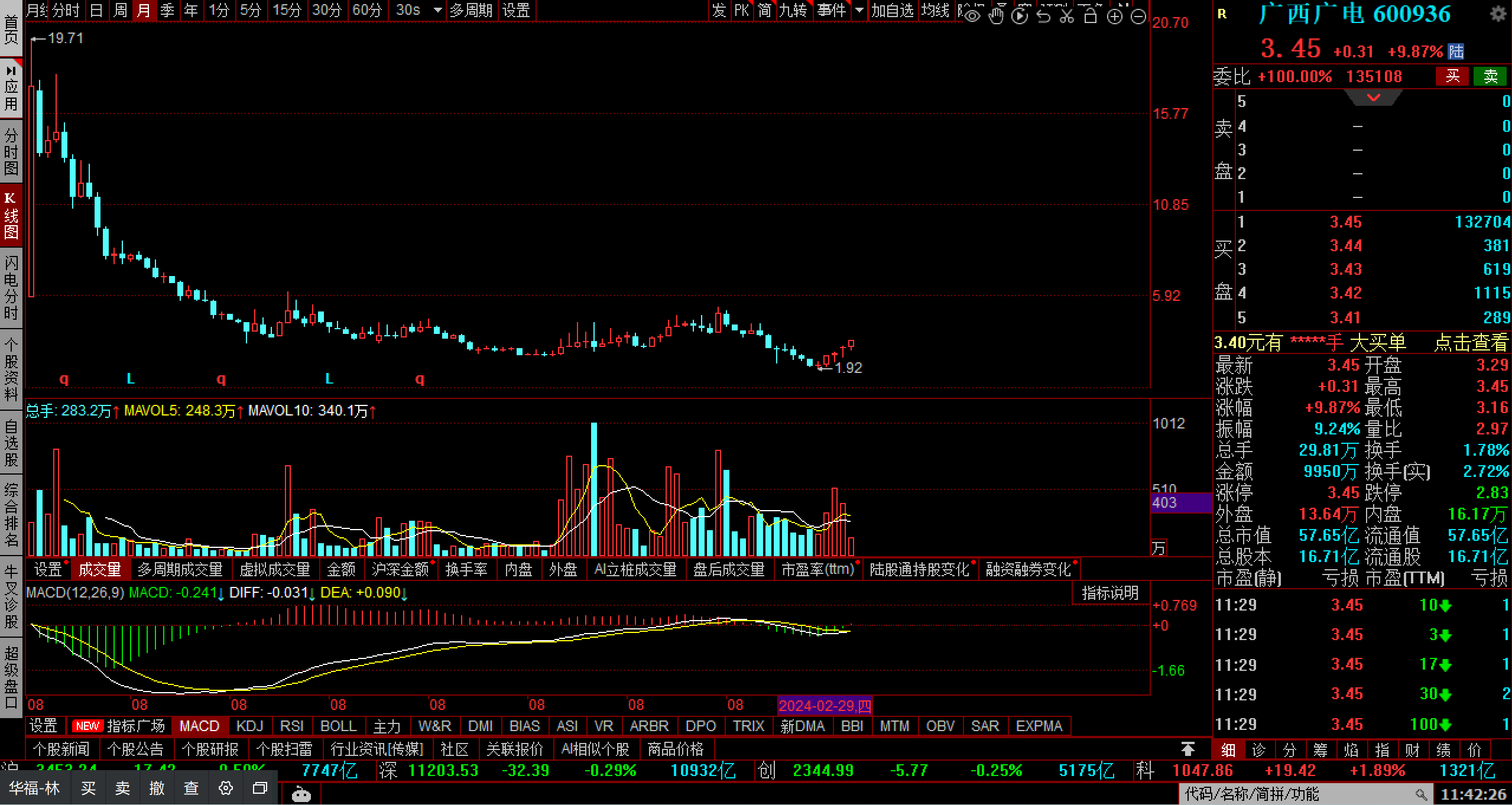
Task: Open the gear settings icon beside stock name
Action: (x=1498, y=14)
